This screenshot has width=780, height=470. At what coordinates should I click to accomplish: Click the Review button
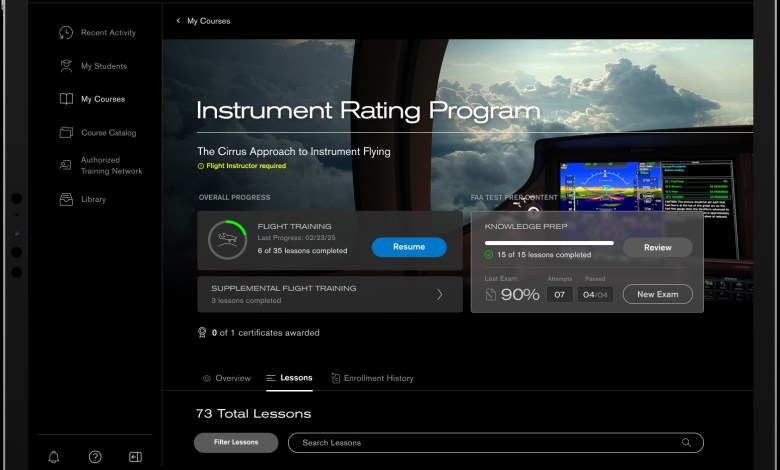658,248
